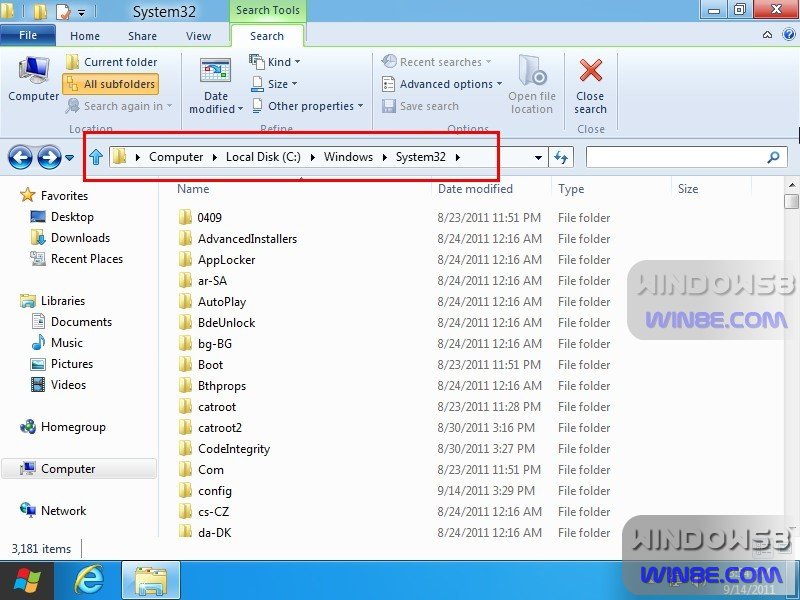Open Downloads in Favorites
Screen dimensions: 800x600
click(70, 238)
